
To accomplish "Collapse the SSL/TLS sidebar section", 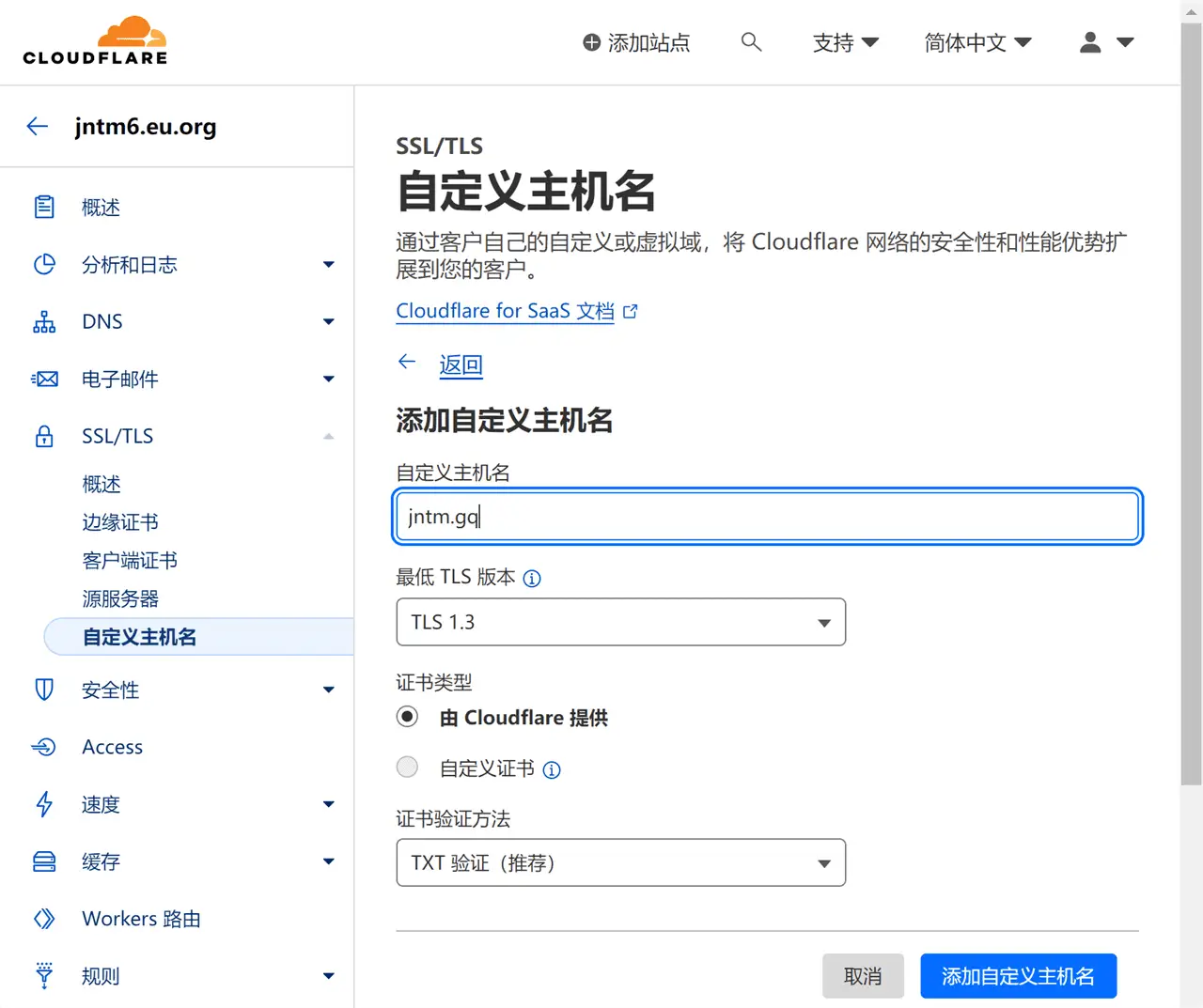I will click(328, 437).
